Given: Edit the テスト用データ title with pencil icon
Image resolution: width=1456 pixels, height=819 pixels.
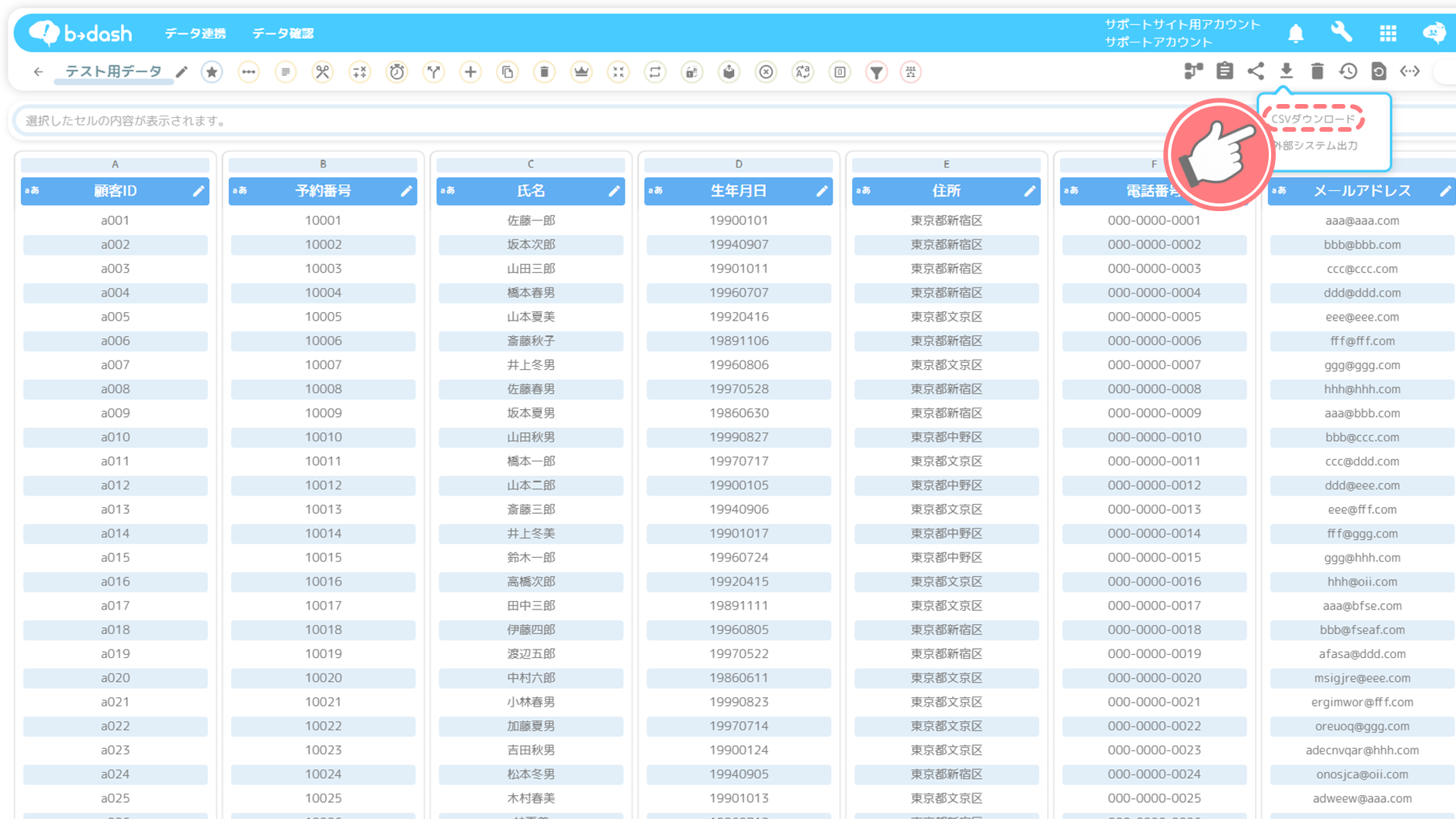Looking at the screenshot, I should [x=182, y=72].
